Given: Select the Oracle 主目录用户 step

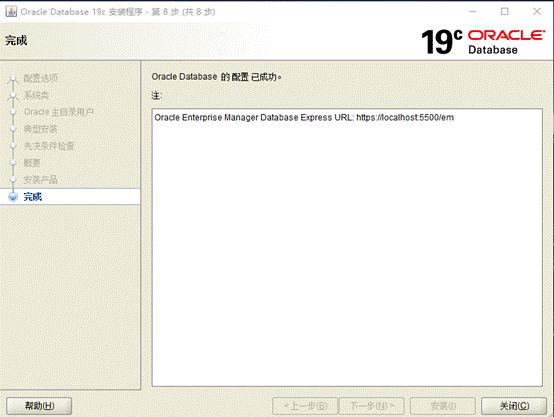Looking at the screenshot, I should [x=59, y=112].
